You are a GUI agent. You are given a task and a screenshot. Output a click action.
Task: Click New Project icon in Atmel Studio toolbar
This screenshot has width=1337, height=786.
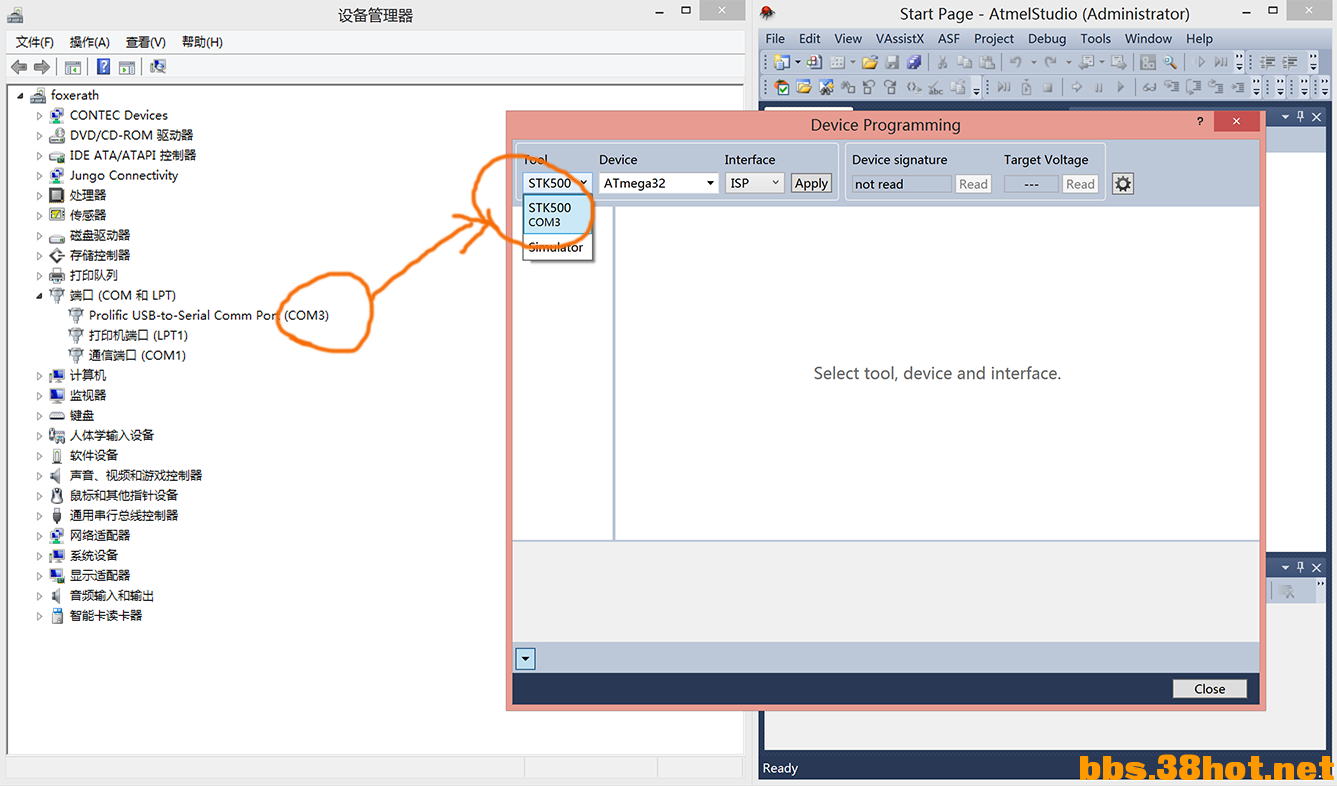(780, 62)
